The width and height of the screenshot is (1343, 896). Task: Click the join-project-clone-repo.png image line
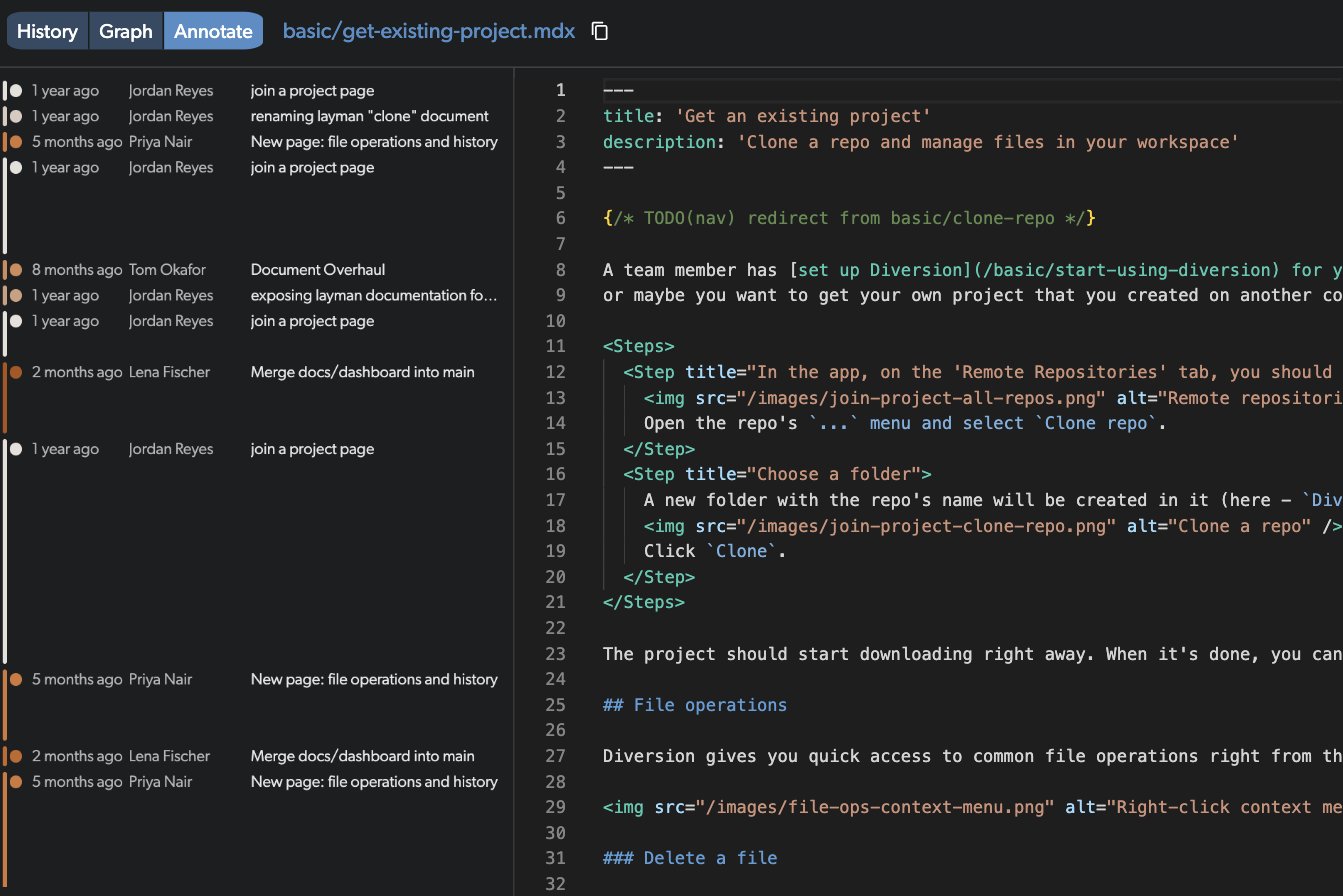(993, 526)
